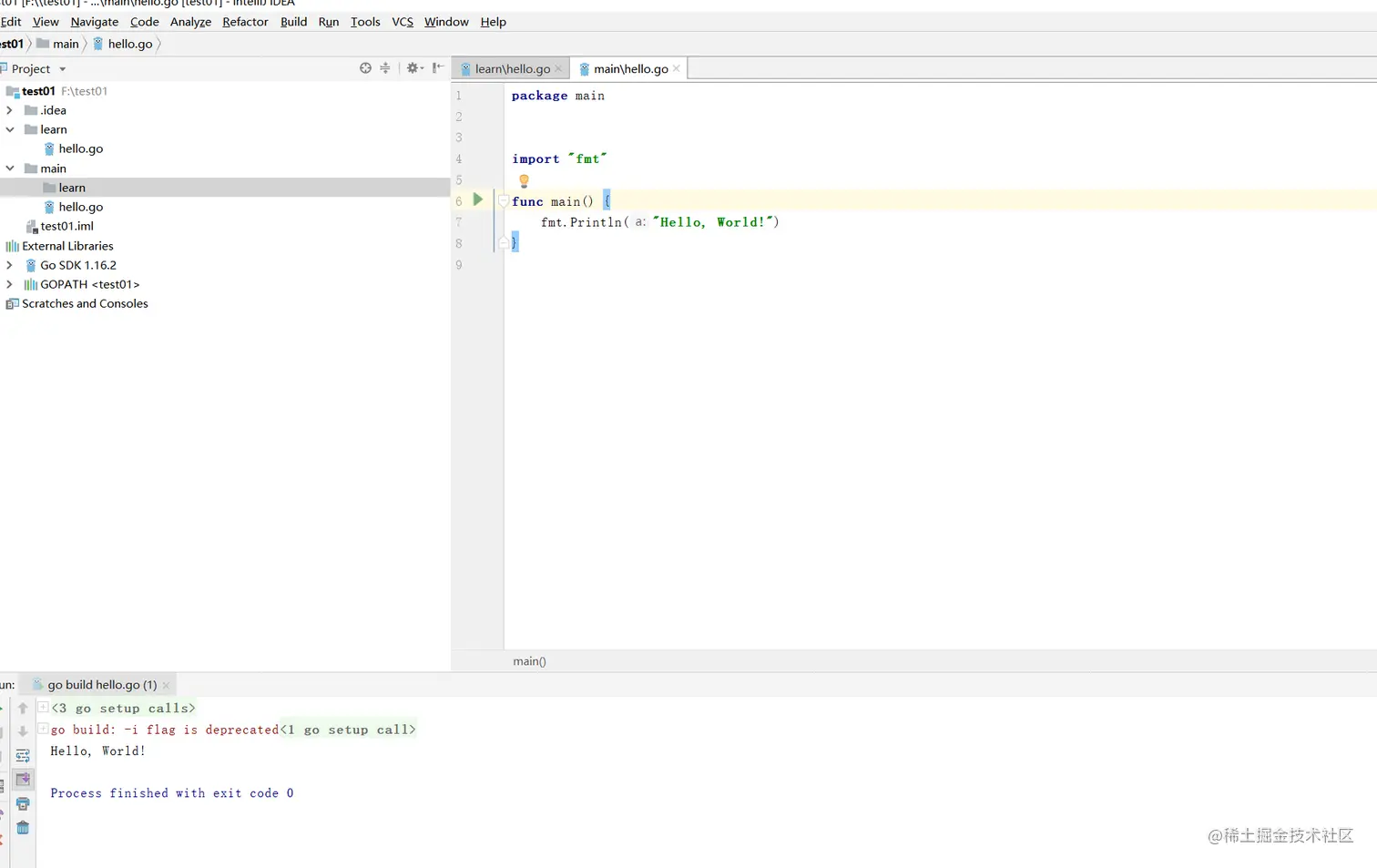Open the Run menu

329,22
